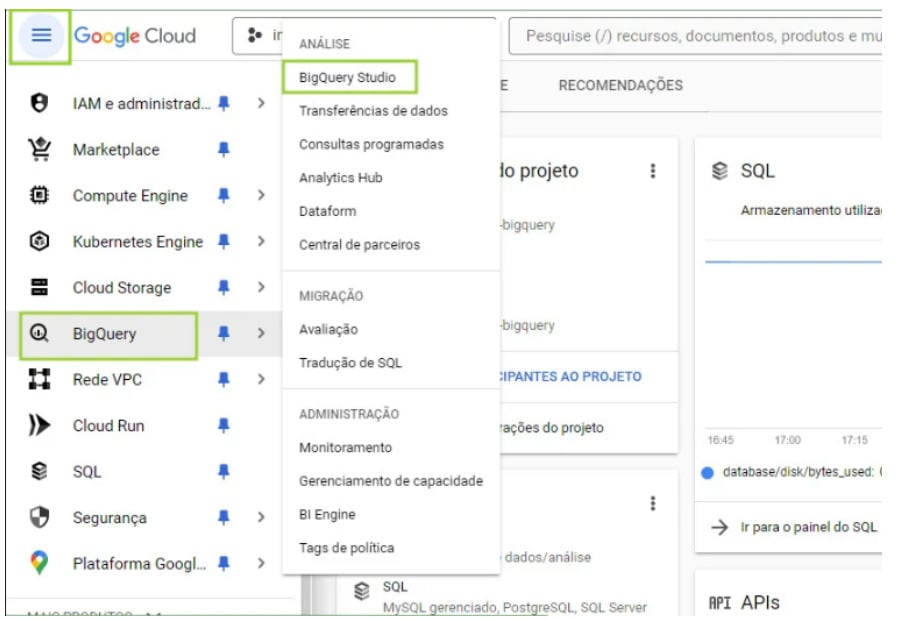Click the Compute Engine chip icon
Screen dimensions: 899x619
[39, 195]
